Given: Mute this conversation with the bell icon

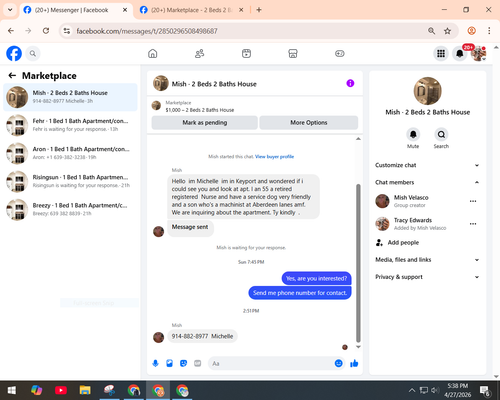Looking at the screenshot, I should (x=413, y=134).
